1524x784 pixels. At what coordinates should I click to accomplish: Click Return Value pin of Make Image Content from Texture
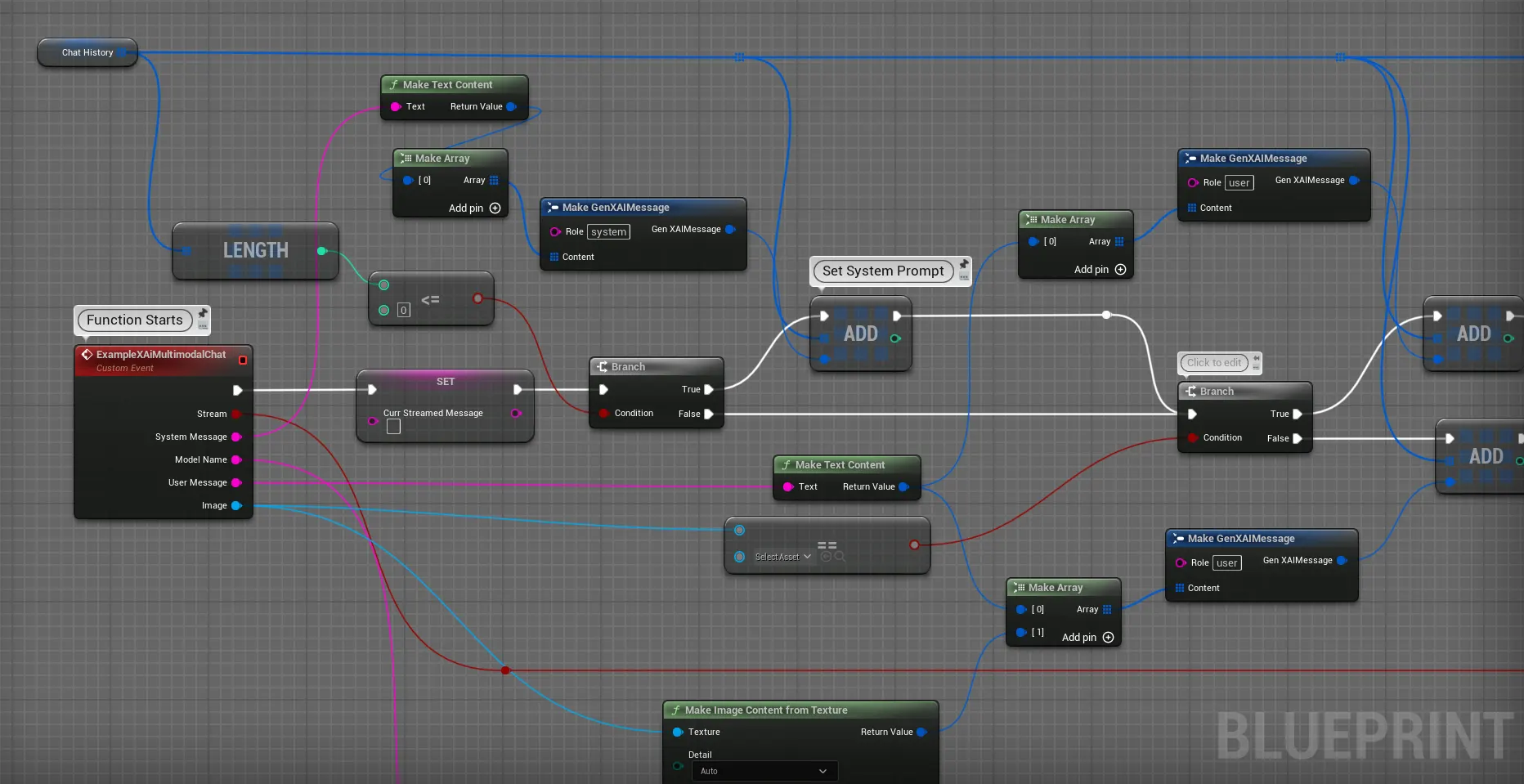[x=922, y=732]
